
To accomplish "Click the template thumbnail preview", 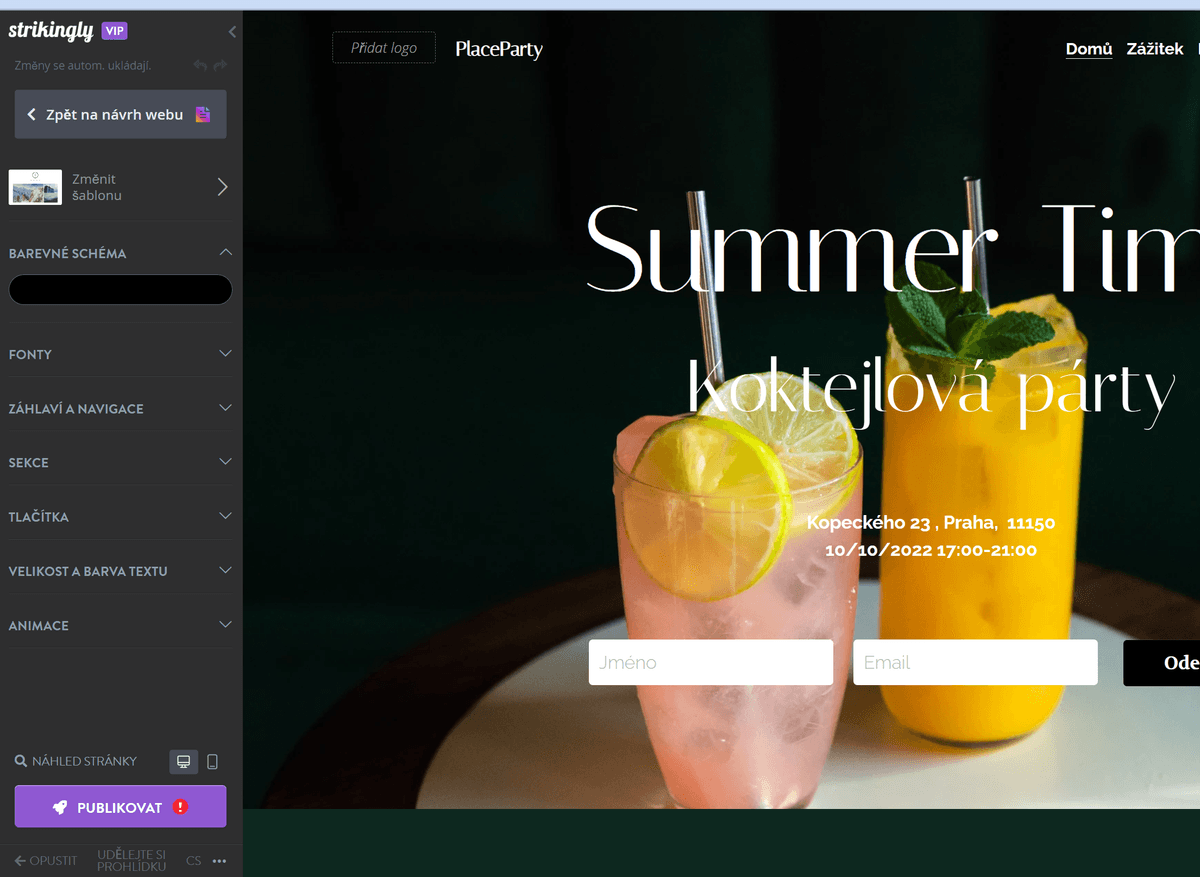I will pos(35,187).
